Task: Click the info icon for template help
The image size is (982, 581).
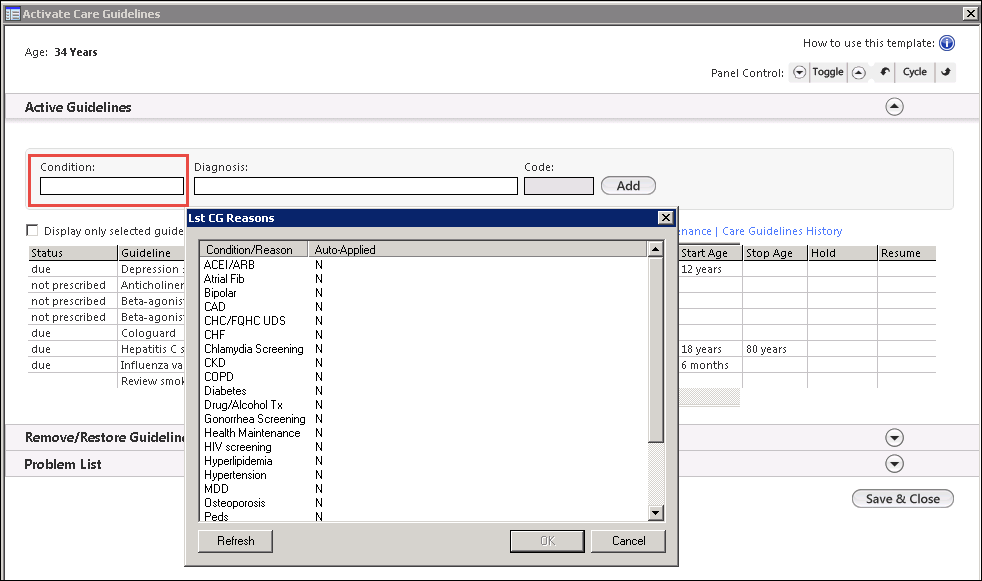Action: 947,43
